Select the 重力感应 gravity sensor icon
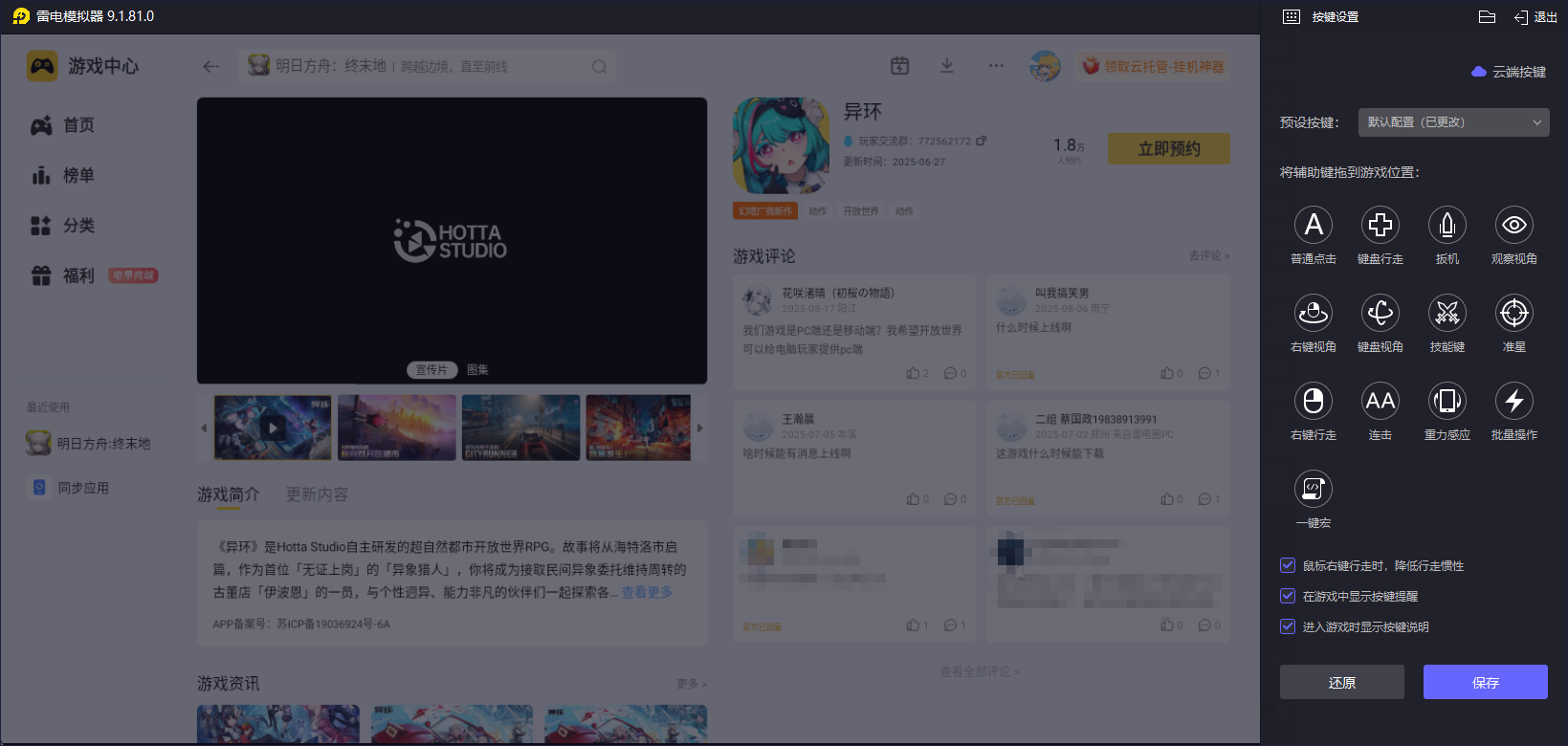 (x=1447, y=401)
